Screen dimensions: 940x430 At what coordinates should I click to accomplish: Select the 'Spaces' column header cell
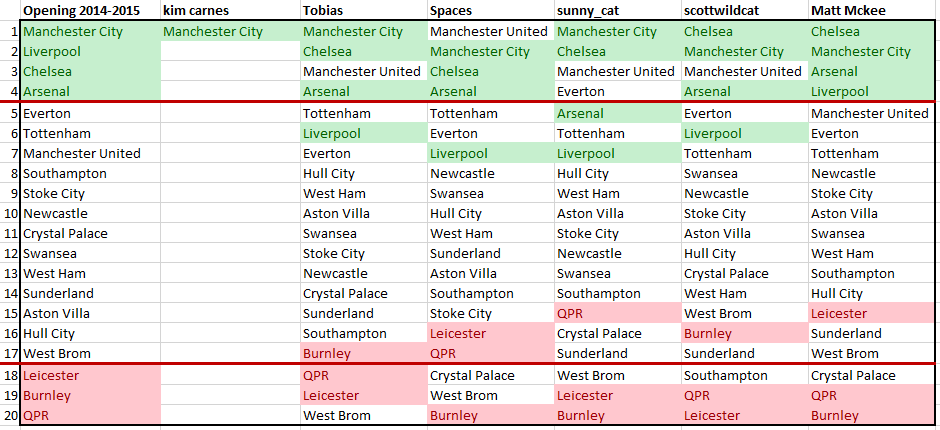click(491, 10)
